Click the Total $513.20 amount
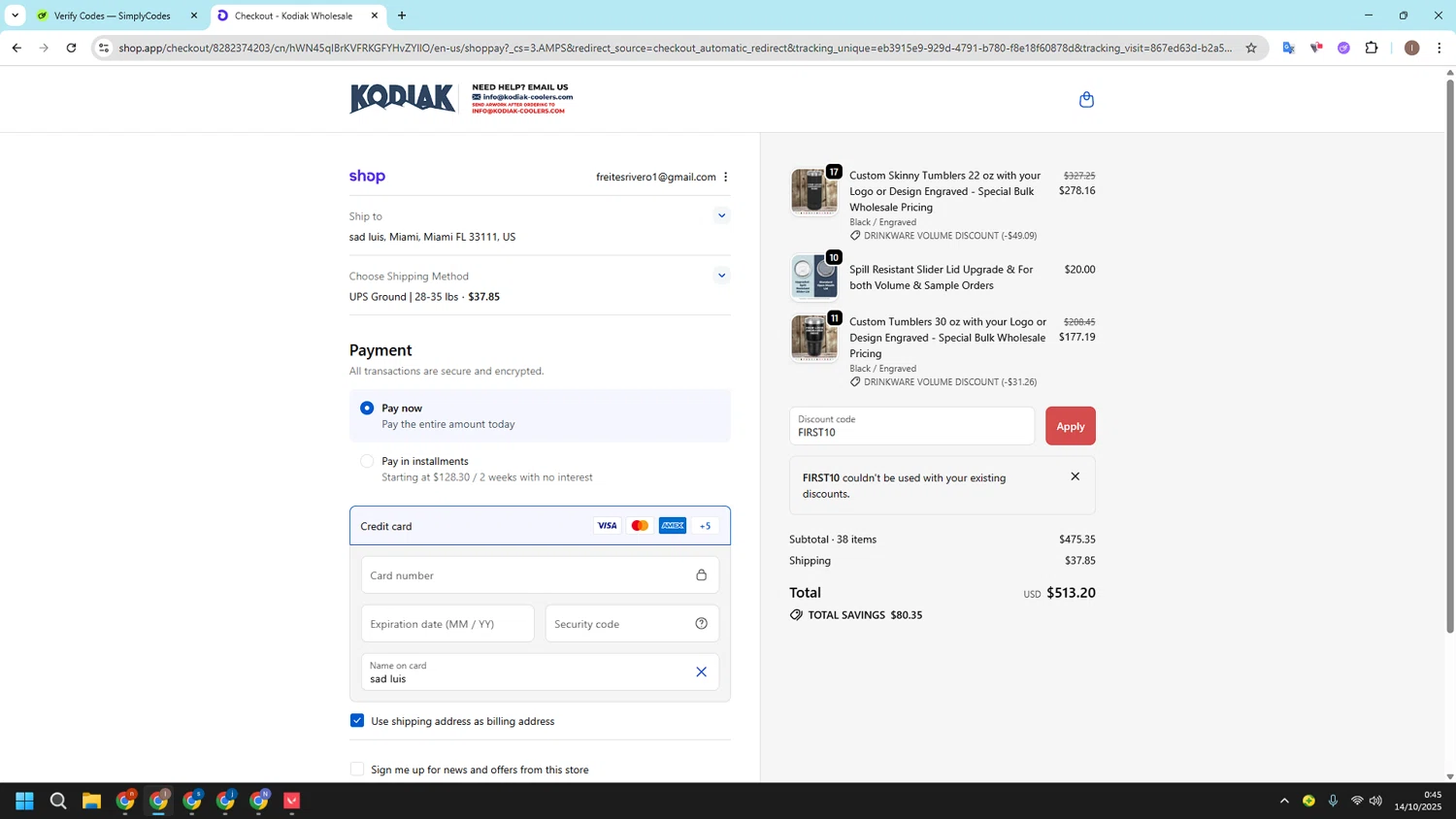 pyautogui.click(x=1071, y=593)
